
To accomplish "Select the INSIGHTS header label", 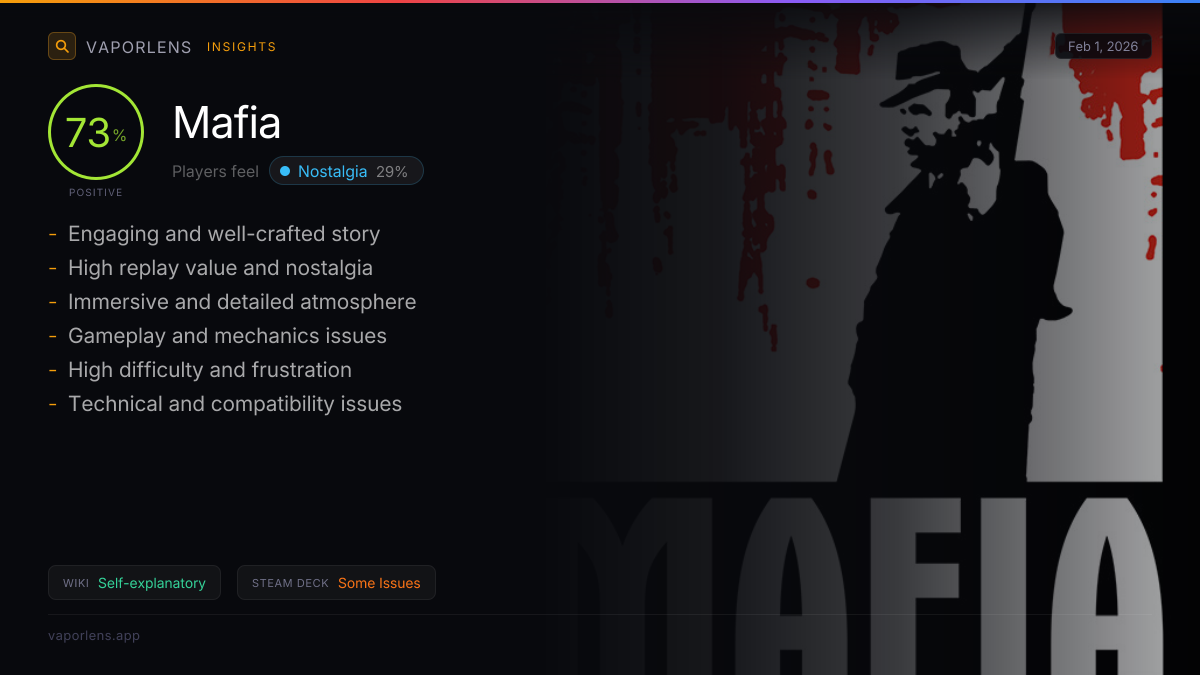I will (242, 47).
